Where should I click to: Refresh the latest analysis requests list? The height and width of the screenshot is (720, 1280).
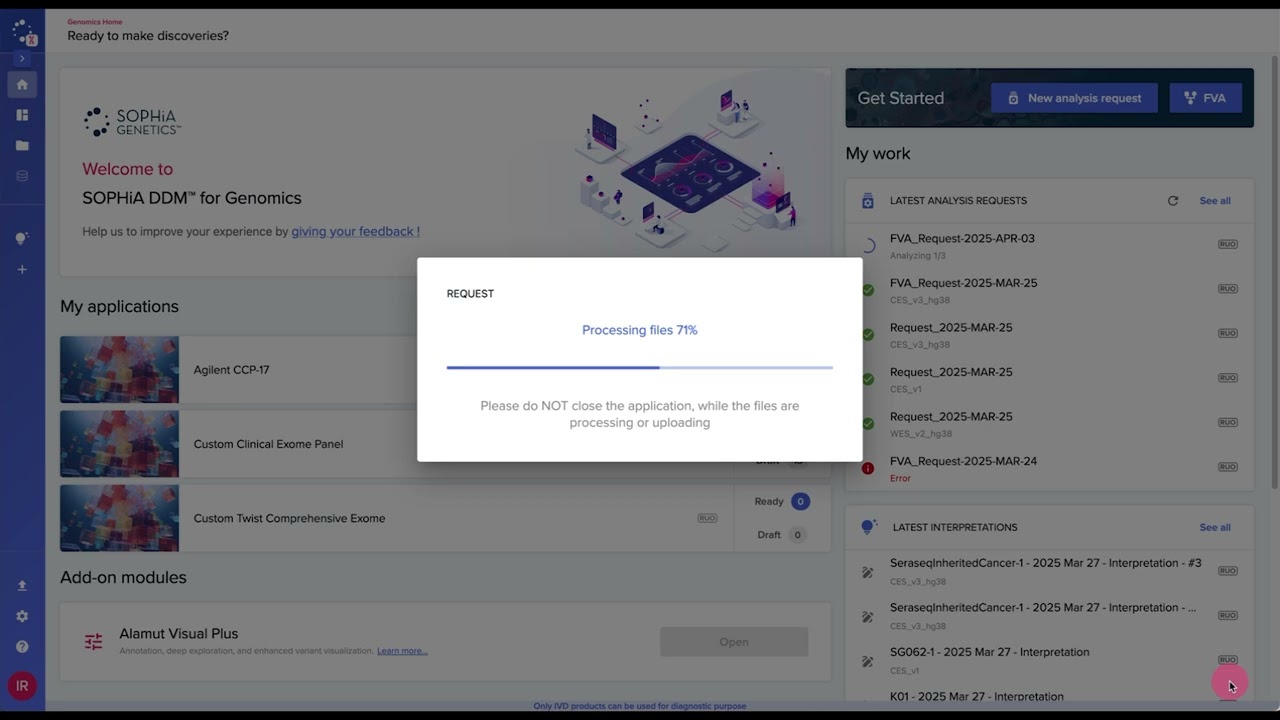coord(1173,201)
